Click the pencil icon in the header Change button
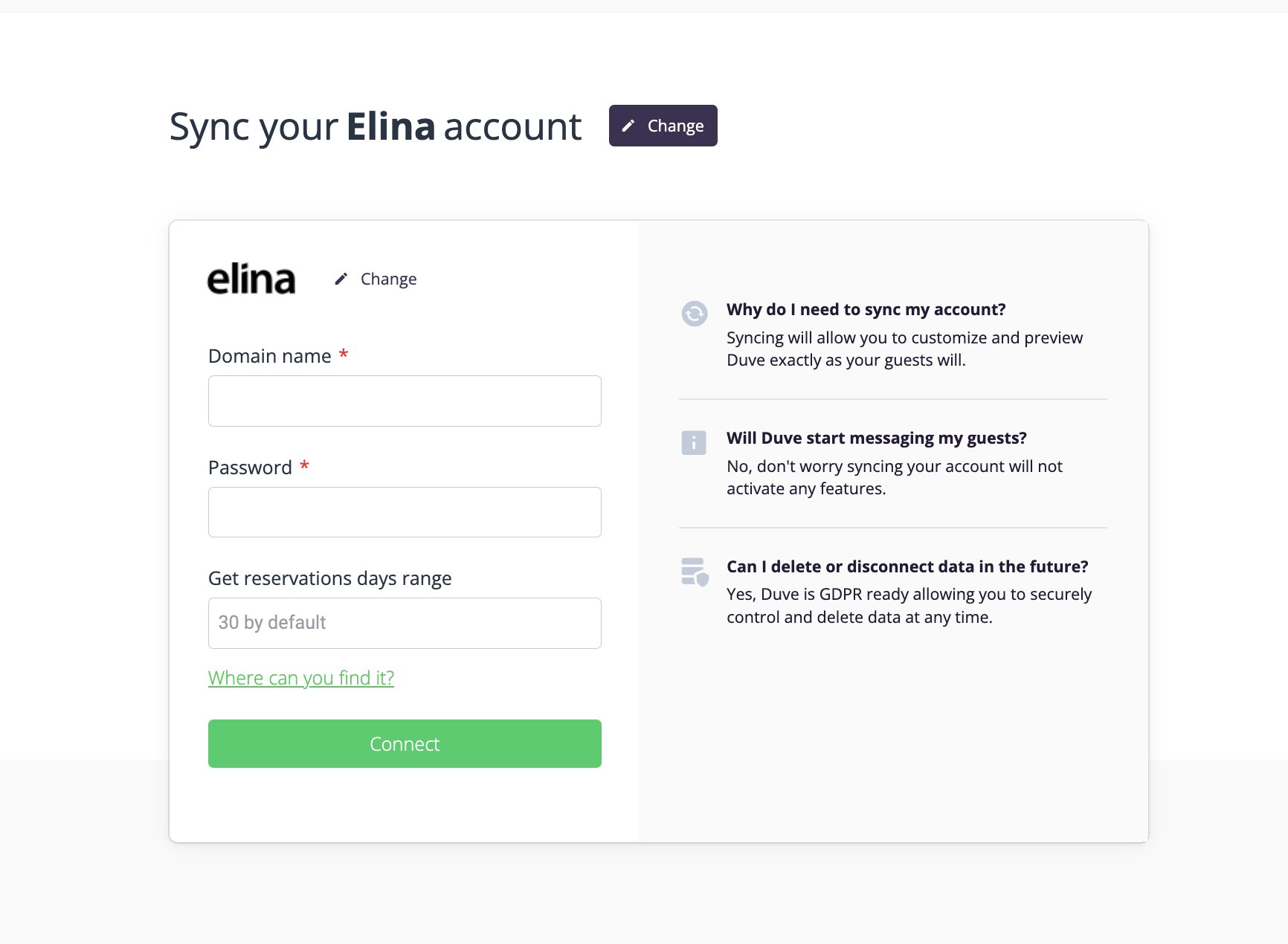 628,126
